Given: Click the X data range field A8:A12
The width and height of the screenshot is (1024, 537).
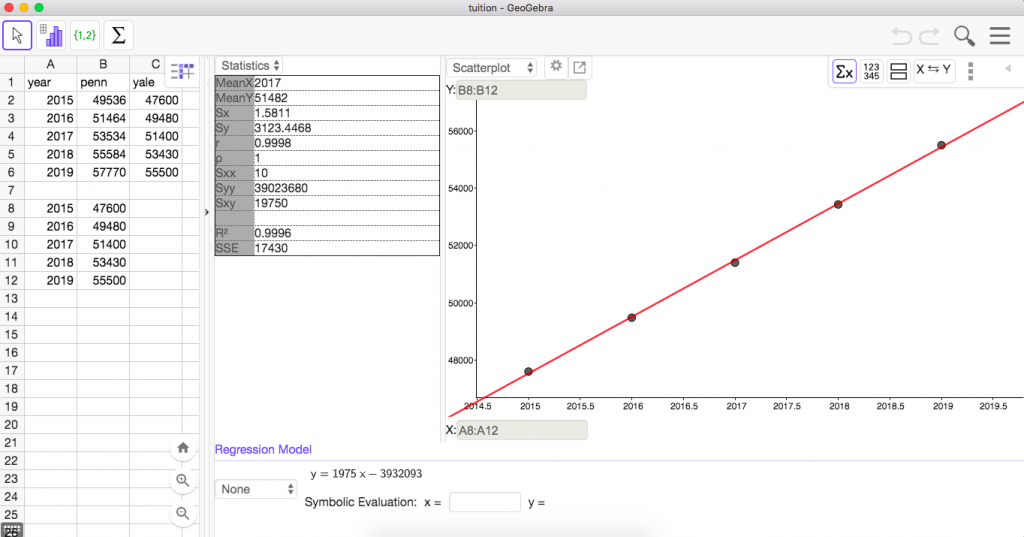Looking at the screenshot, I should coord(522,430).
